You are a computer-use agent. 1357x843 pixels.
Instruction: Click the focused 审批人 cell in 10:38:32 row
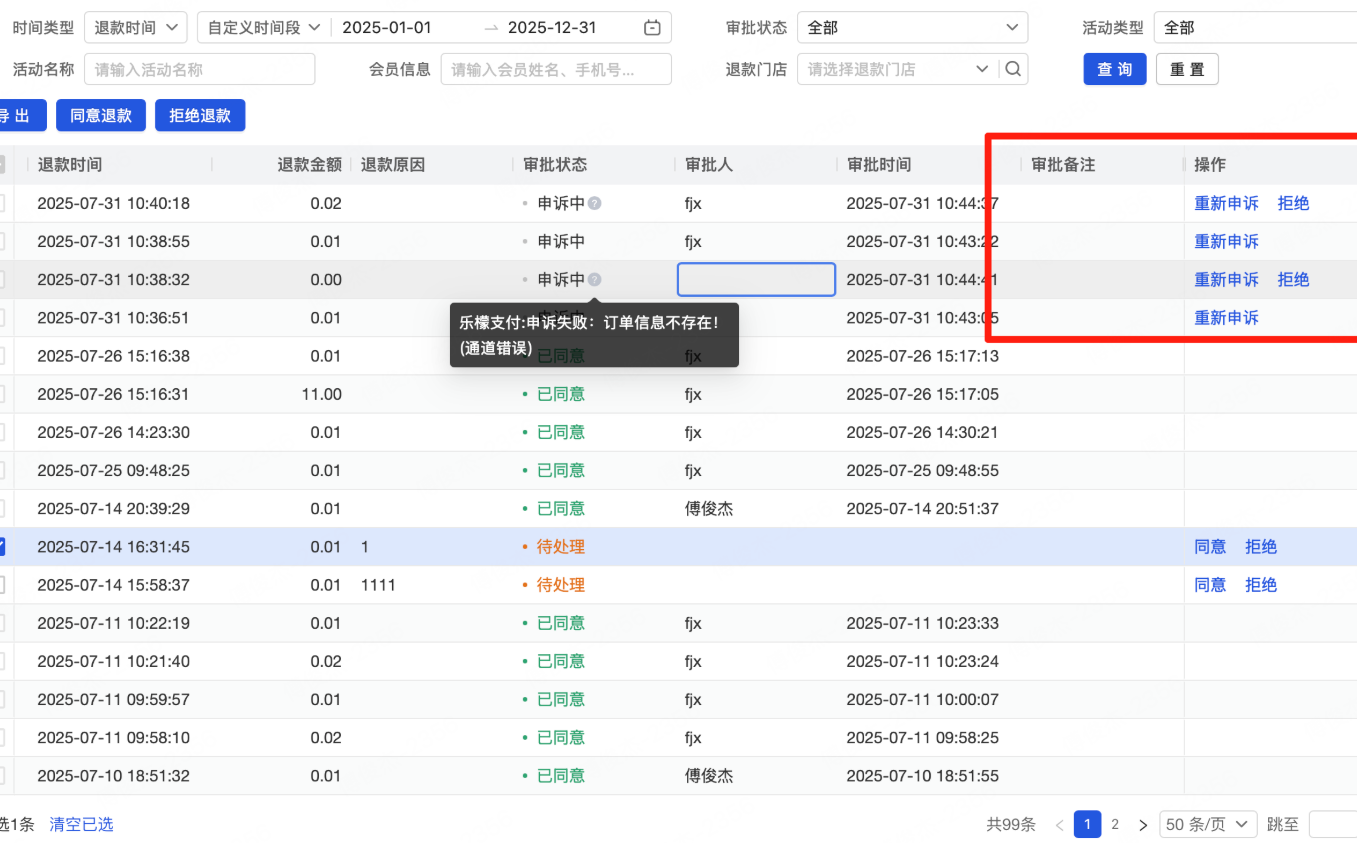tap(756, 280)
